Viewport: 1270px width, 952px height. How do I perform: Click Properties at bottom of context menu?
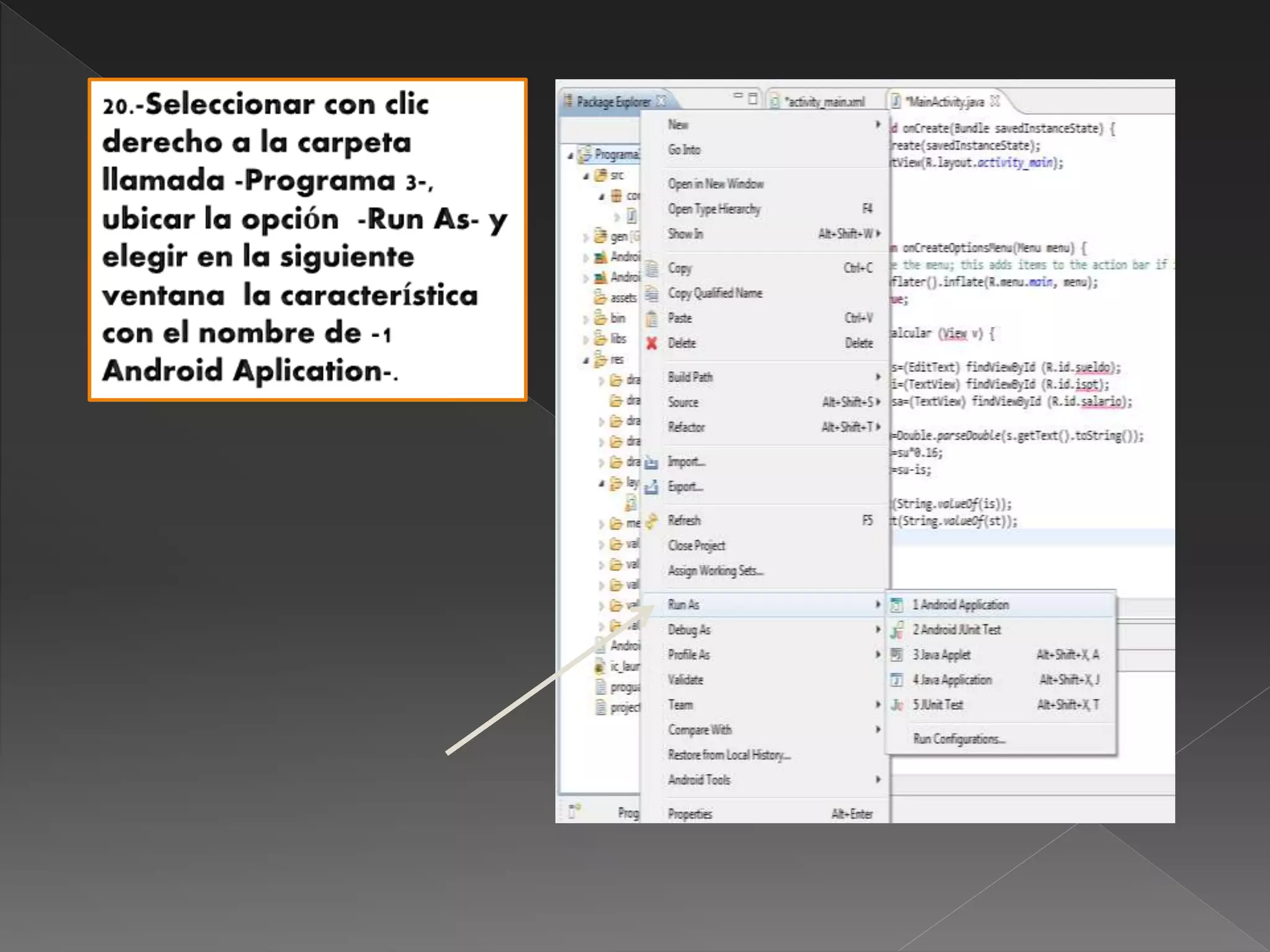pos(690,814)
